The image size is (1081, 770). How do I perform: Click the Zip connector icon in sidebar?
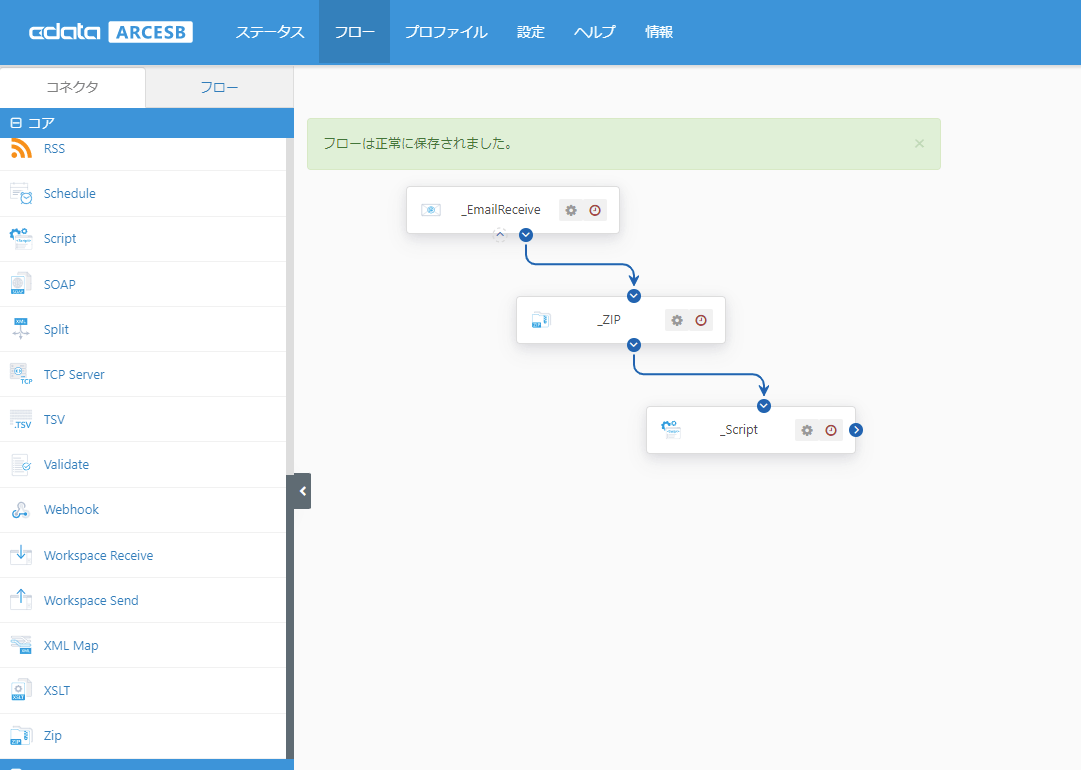(x=21, y=736)
